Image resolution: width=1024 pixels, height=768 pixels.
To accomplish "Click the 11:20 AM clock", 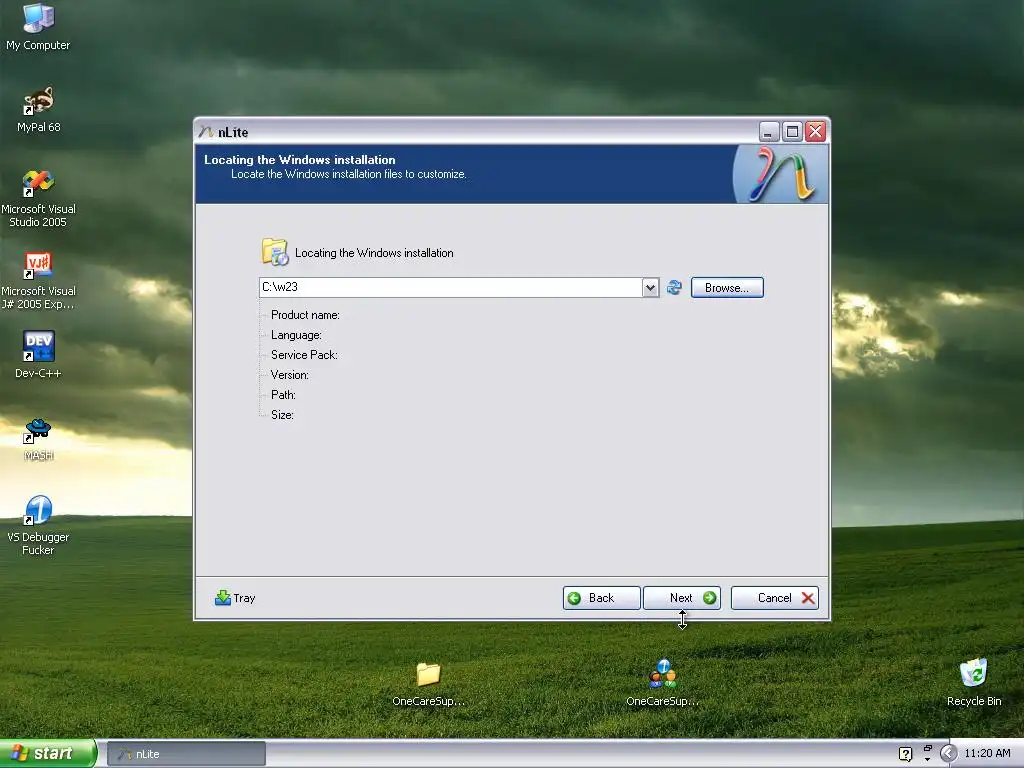I will point(987,754).
